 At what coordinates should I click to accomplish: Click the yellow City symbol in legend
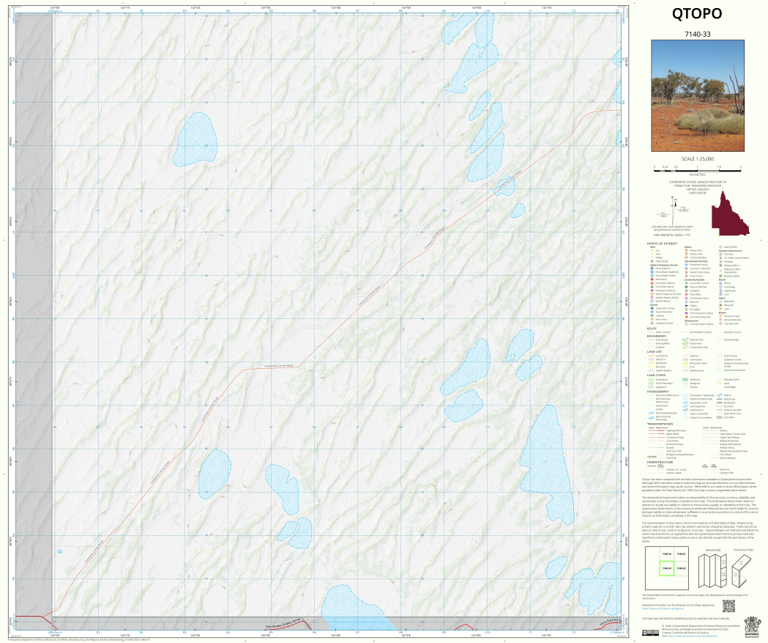coord(652,251)
